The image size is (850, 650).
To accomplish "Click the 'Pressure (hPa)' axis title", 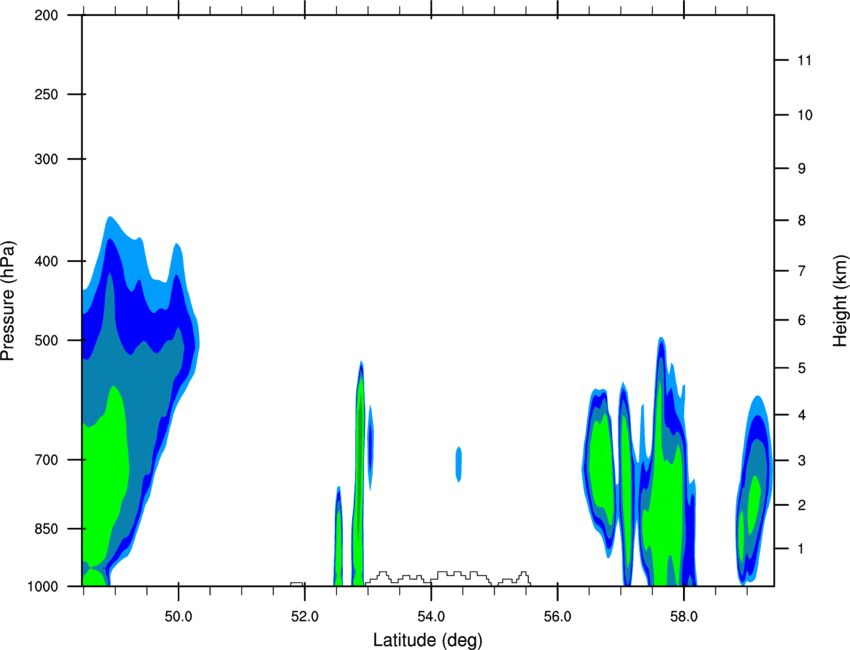I will click(8, 301).
